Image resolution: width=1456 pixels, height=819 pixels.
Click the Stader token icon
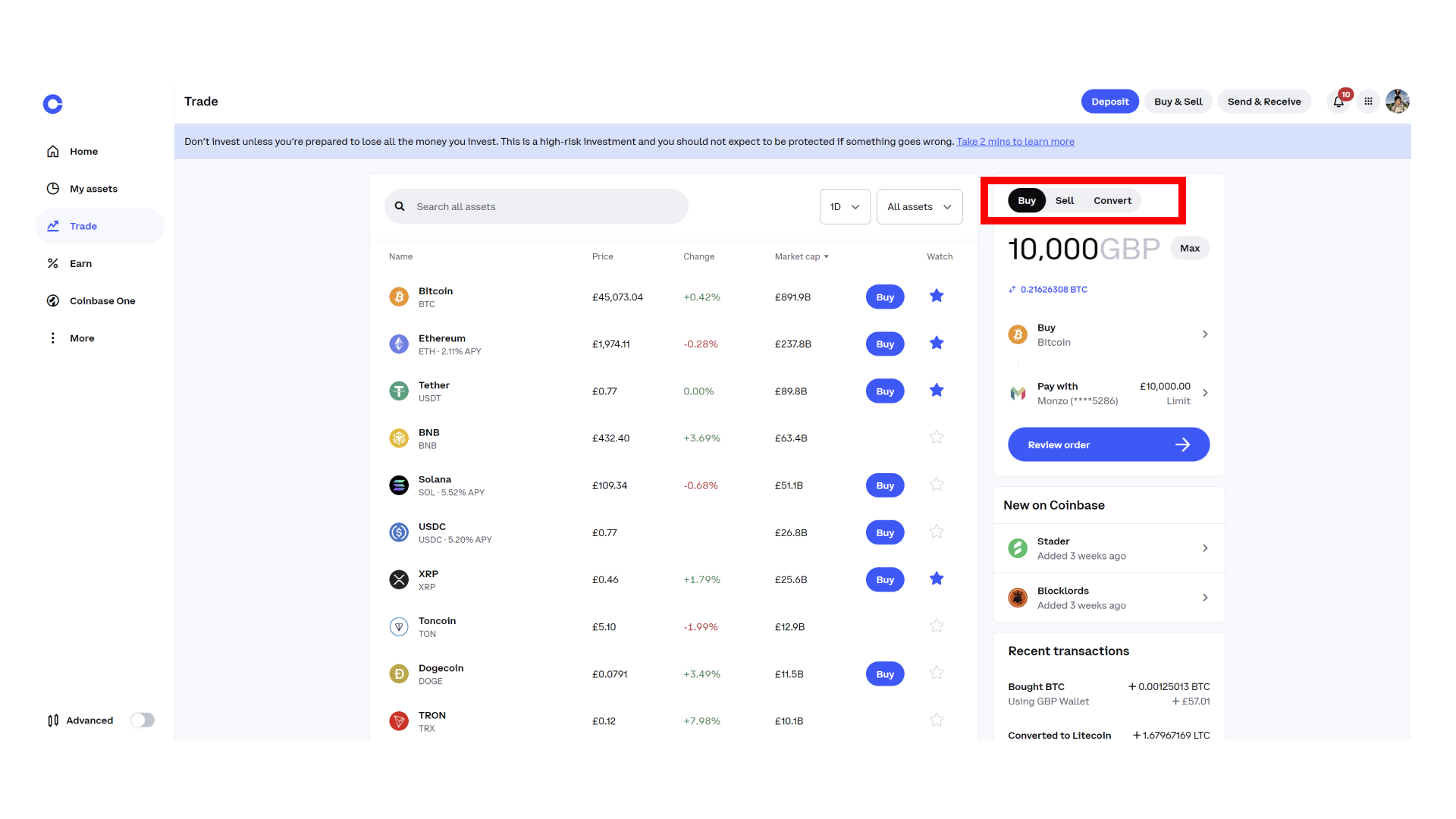[x=1018, y=548]
